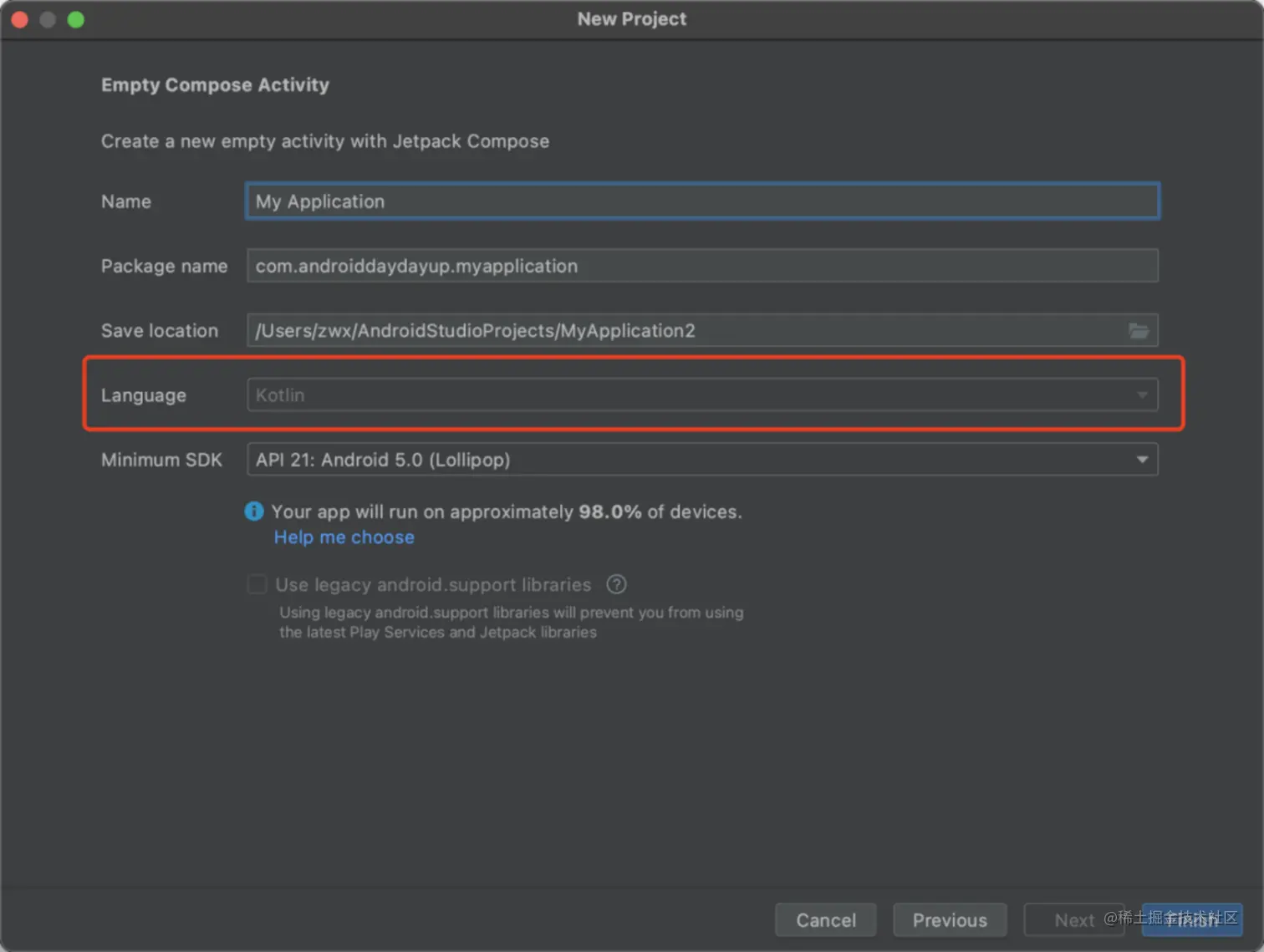Viewport: 1264px width, 952px height.
Task: Focus the Name field with My Application
Action: 702,201
